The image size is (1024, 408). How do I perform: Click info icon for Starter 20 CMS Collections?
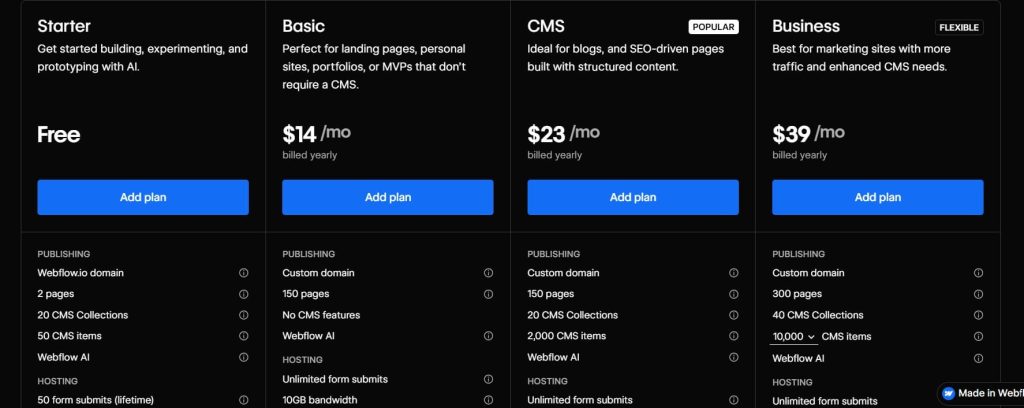243,315
